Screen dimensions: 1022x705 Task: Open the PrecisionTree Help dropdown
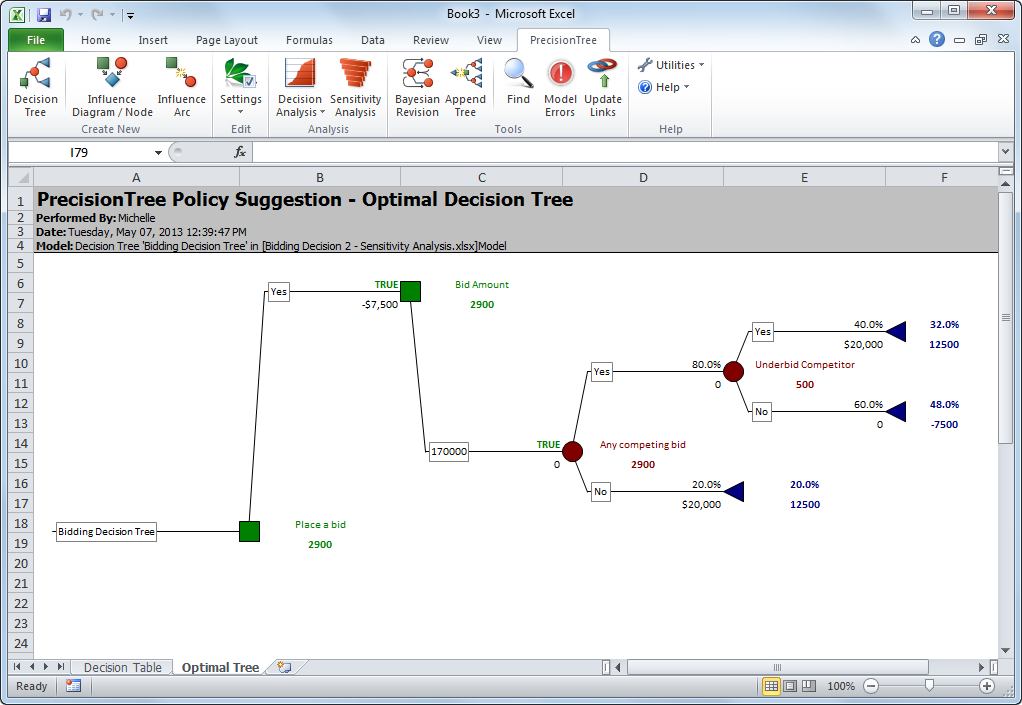(x=664, y=87)
